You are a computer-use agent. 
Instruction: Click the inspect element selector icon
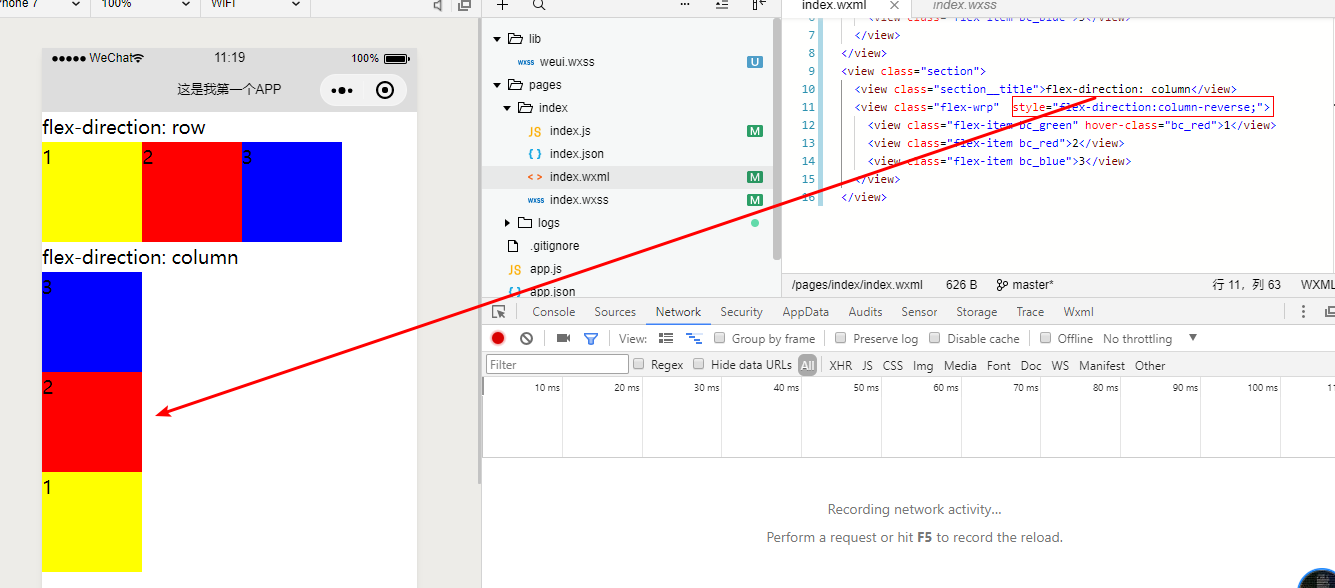(499, 312)
